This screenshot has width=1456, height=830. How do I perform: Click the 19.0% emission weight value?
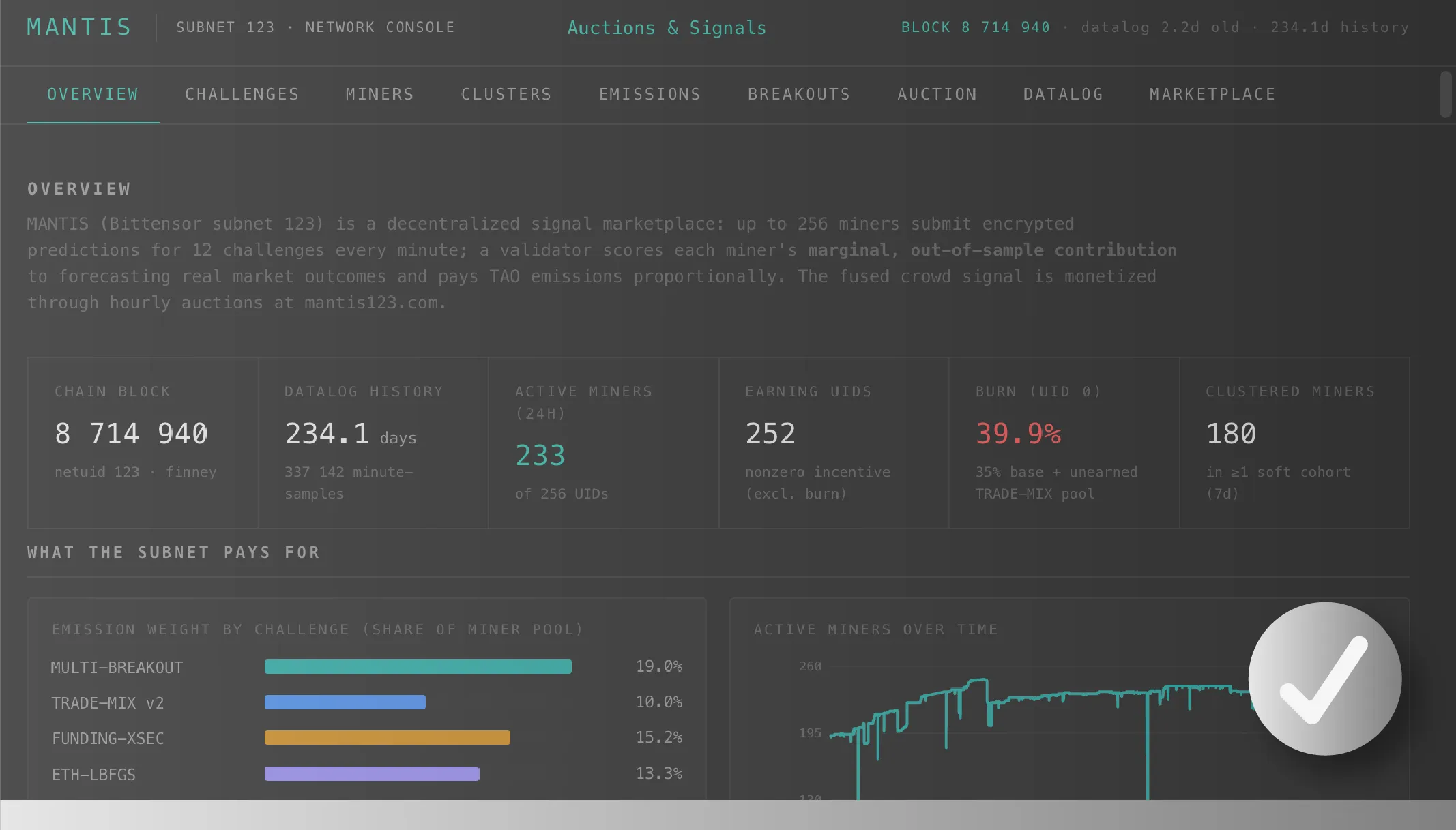659,666
